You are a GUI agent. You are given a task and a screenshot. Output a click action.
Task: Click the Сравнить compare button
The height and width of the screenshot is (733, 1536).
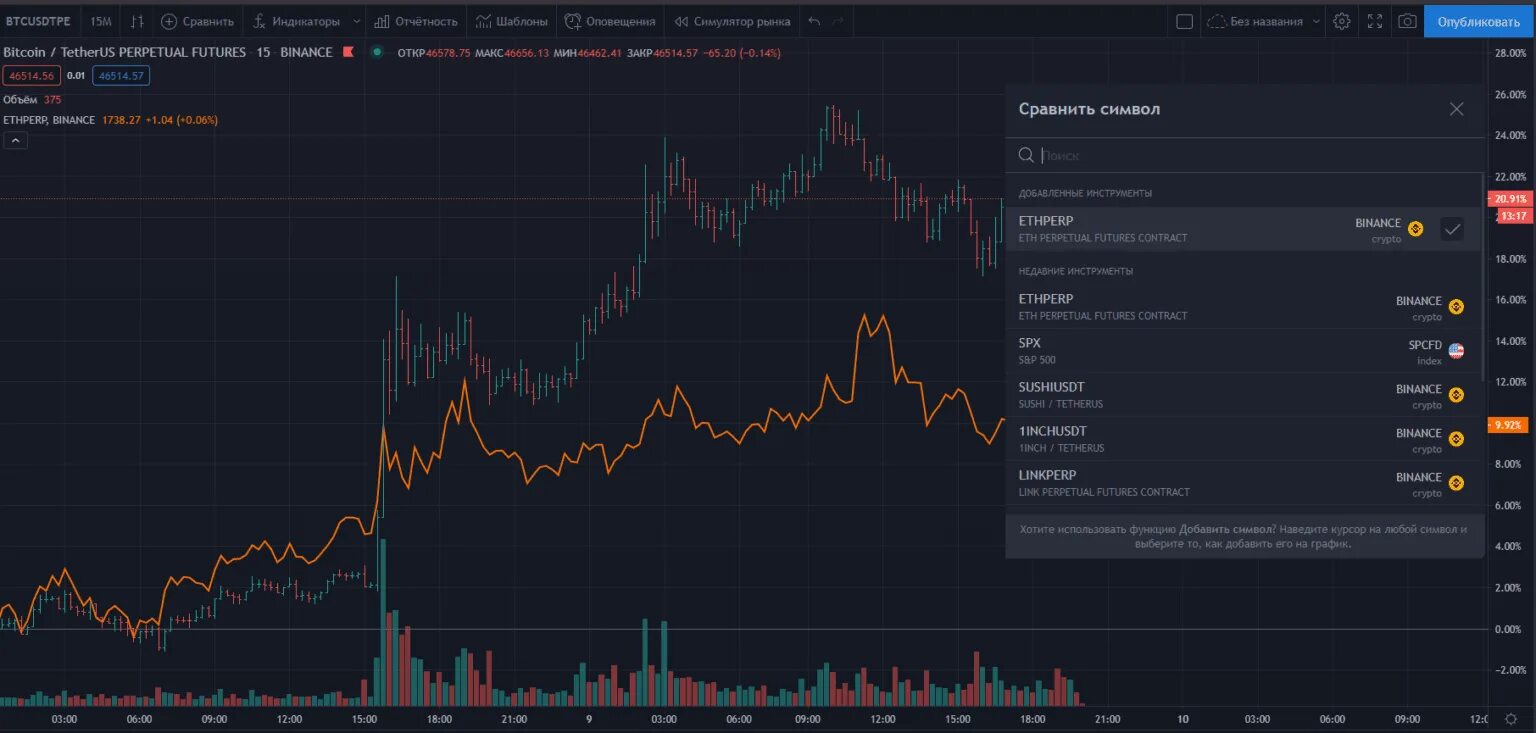pos(197,21)
